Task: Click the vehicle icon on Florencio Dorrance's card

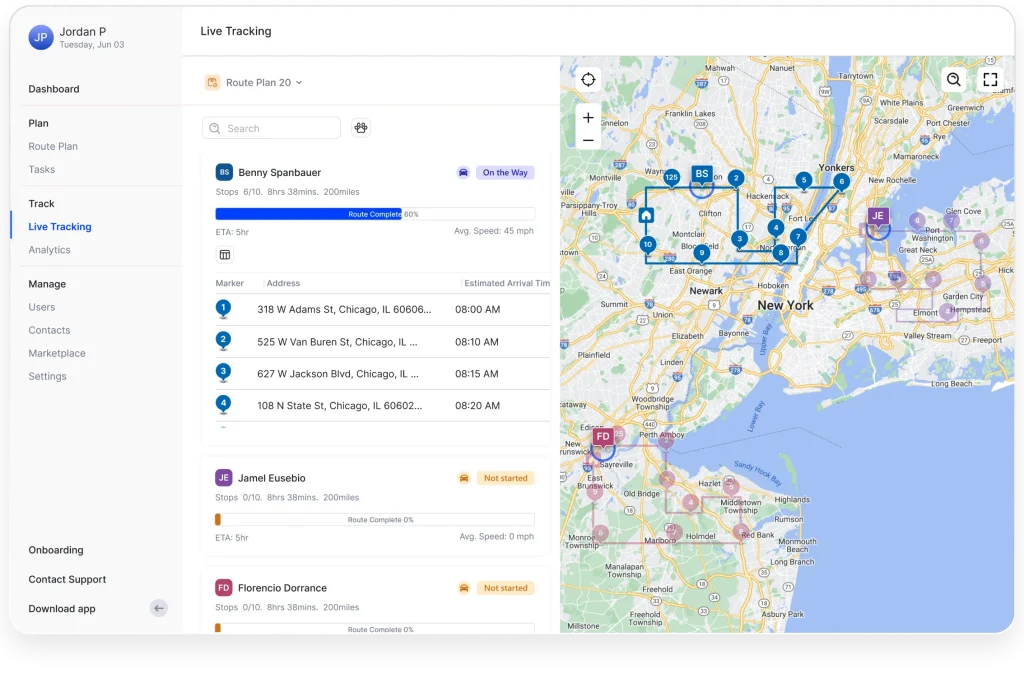Action: point(464,588)
